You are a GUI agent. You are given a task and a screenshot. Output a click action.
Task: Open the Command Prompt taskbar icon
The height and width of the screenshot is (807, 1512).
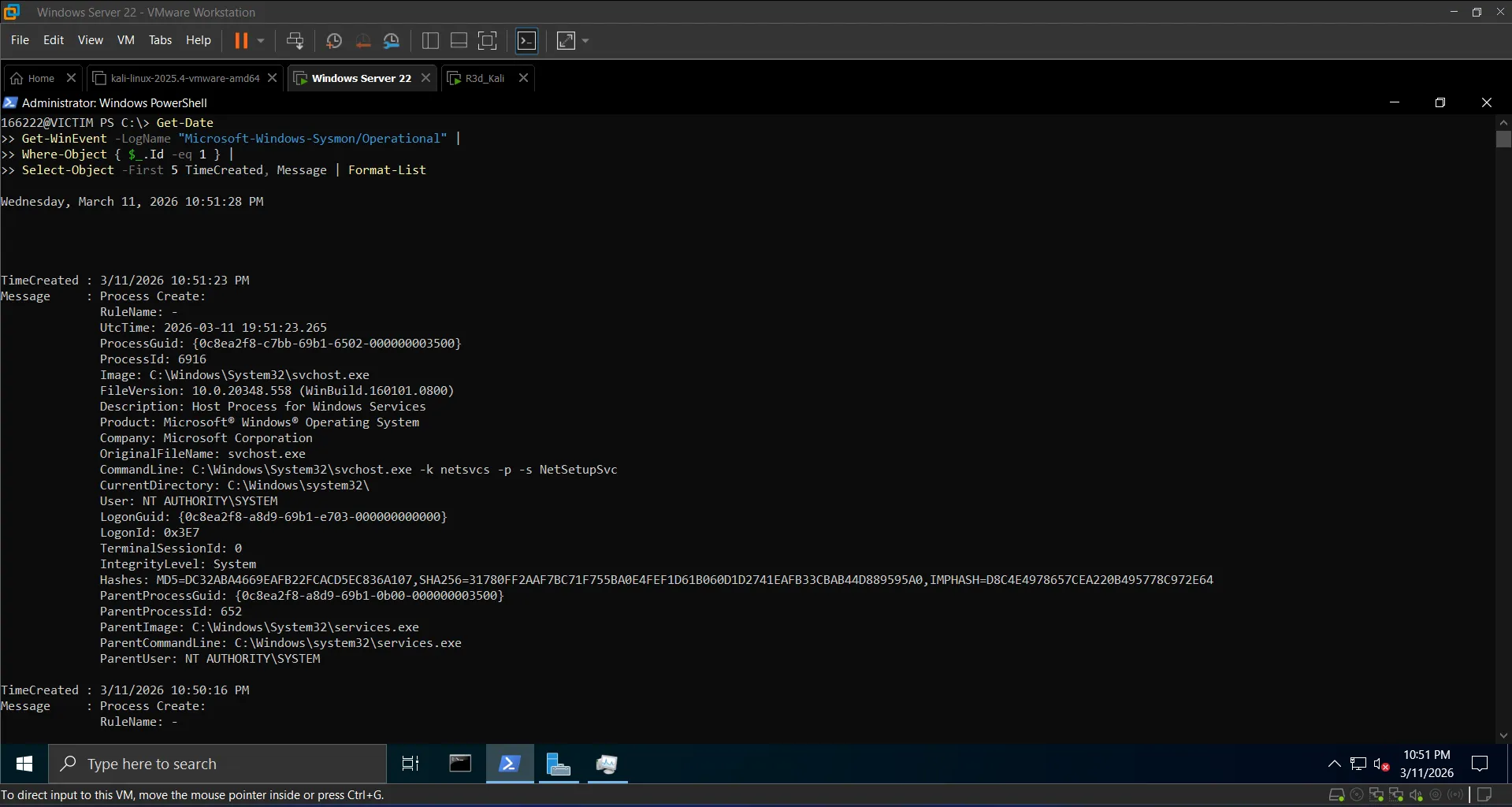(460, 764)
